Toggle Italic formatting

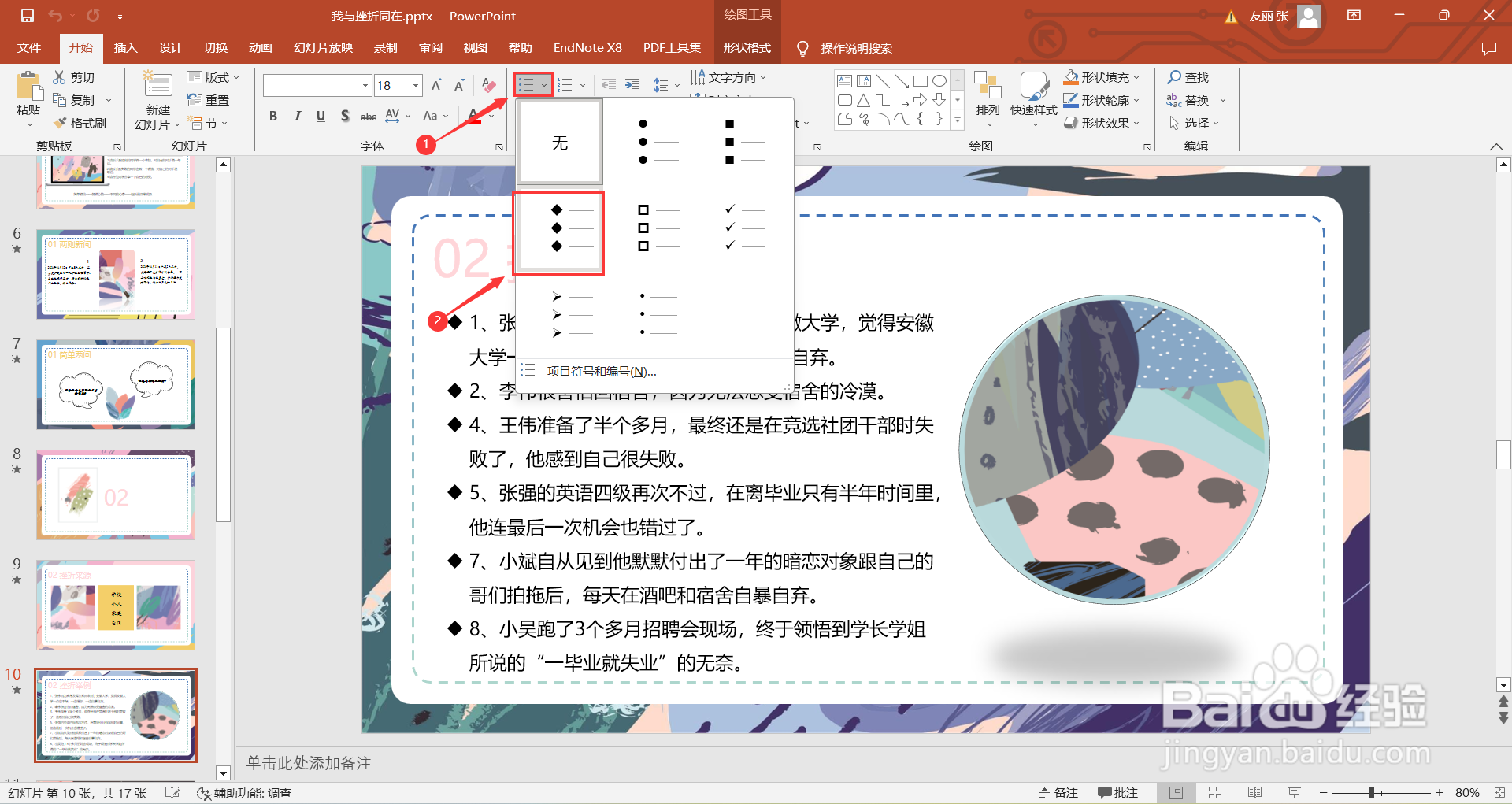[297, 116]
